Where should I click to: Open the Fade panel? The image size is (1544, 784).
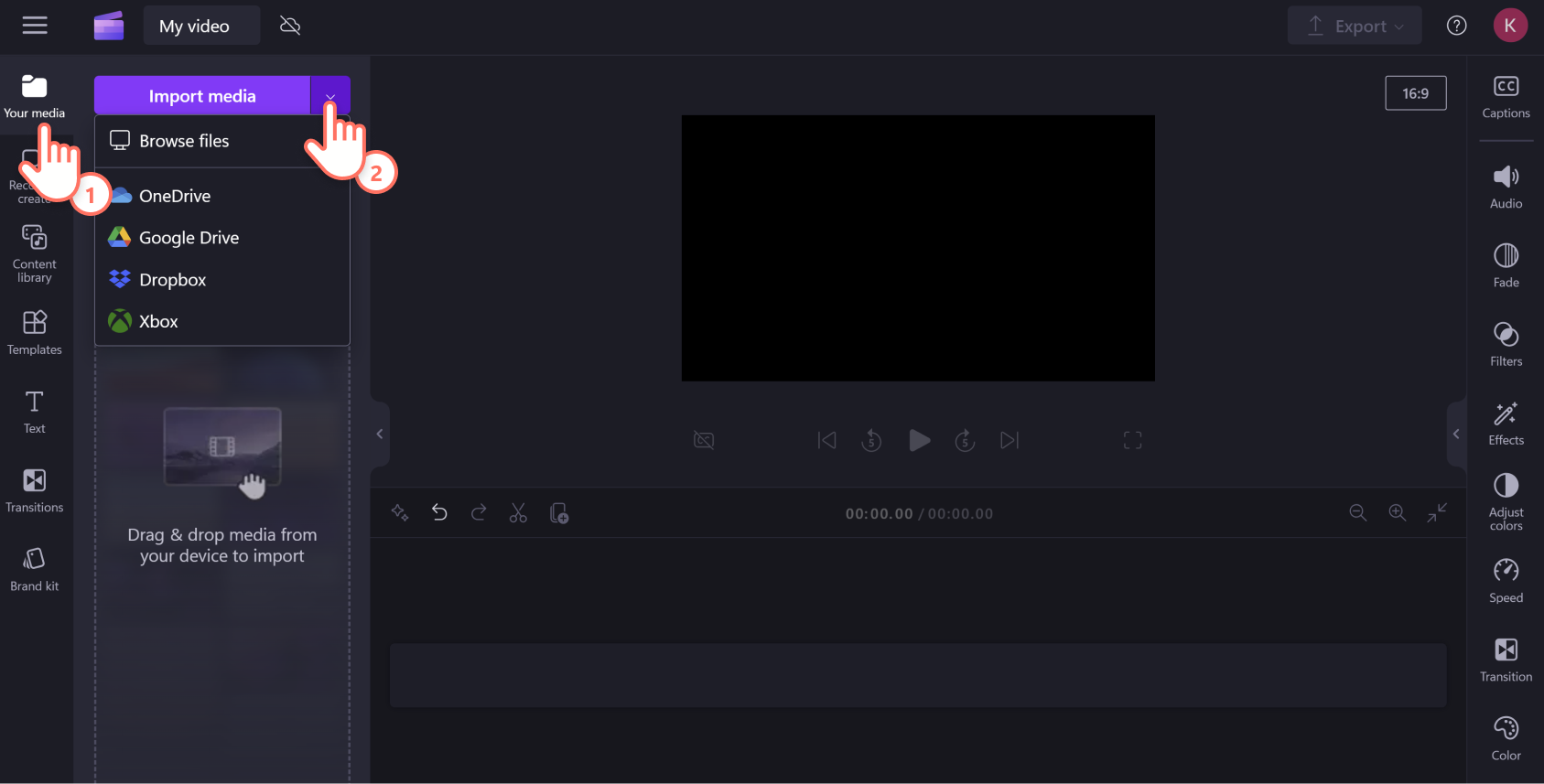click(1506, 265)
